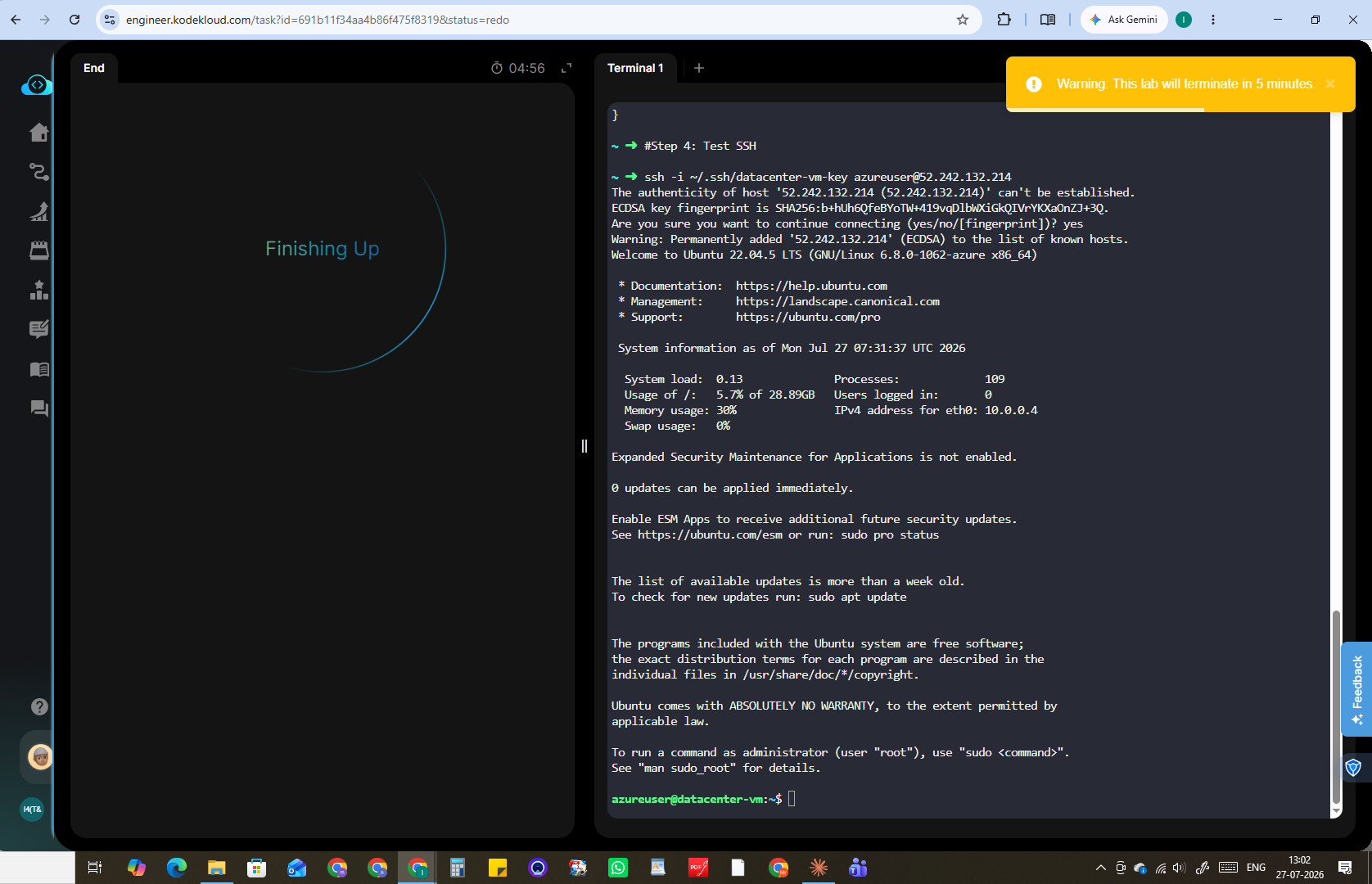This screenshot has height=884, width=1372.
Task: Open Outlook from the taskbar
Action: [296, 868]
